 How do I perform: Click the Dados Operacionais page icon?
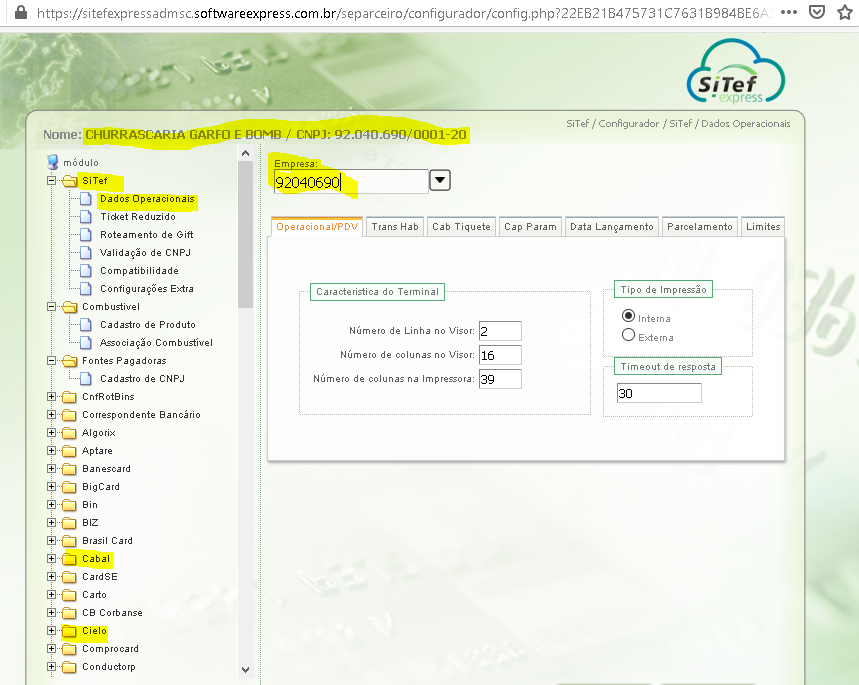pos(86,198)
